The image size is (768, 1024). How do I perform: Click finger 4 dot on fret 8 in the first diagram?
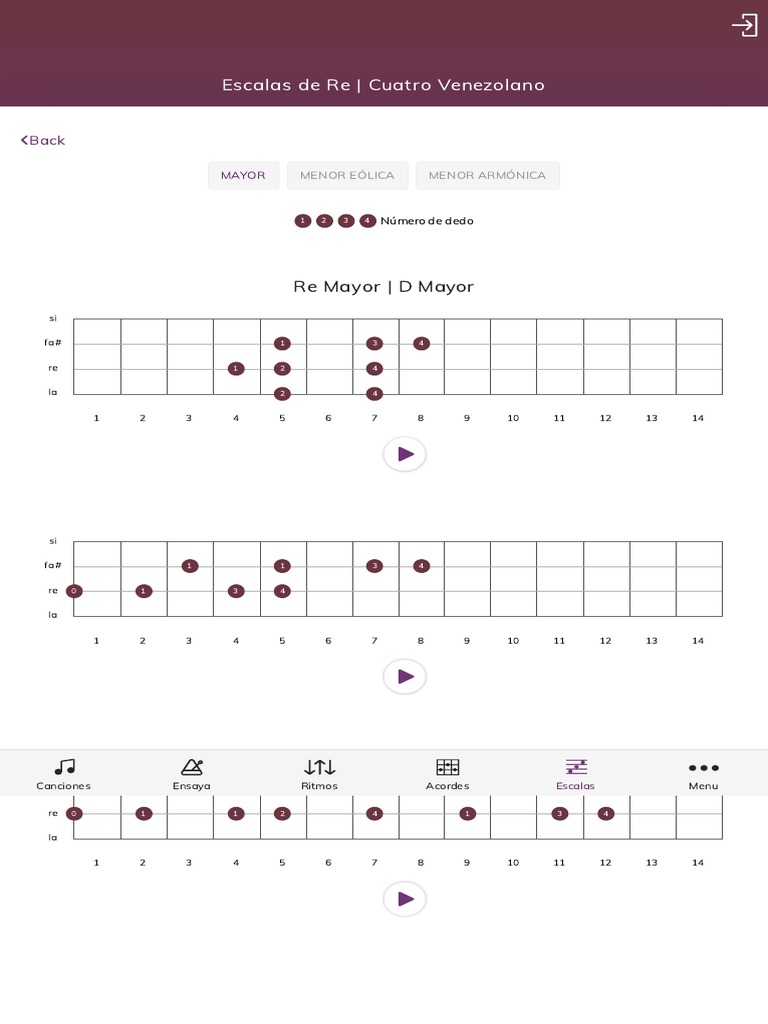pos(421,344)
